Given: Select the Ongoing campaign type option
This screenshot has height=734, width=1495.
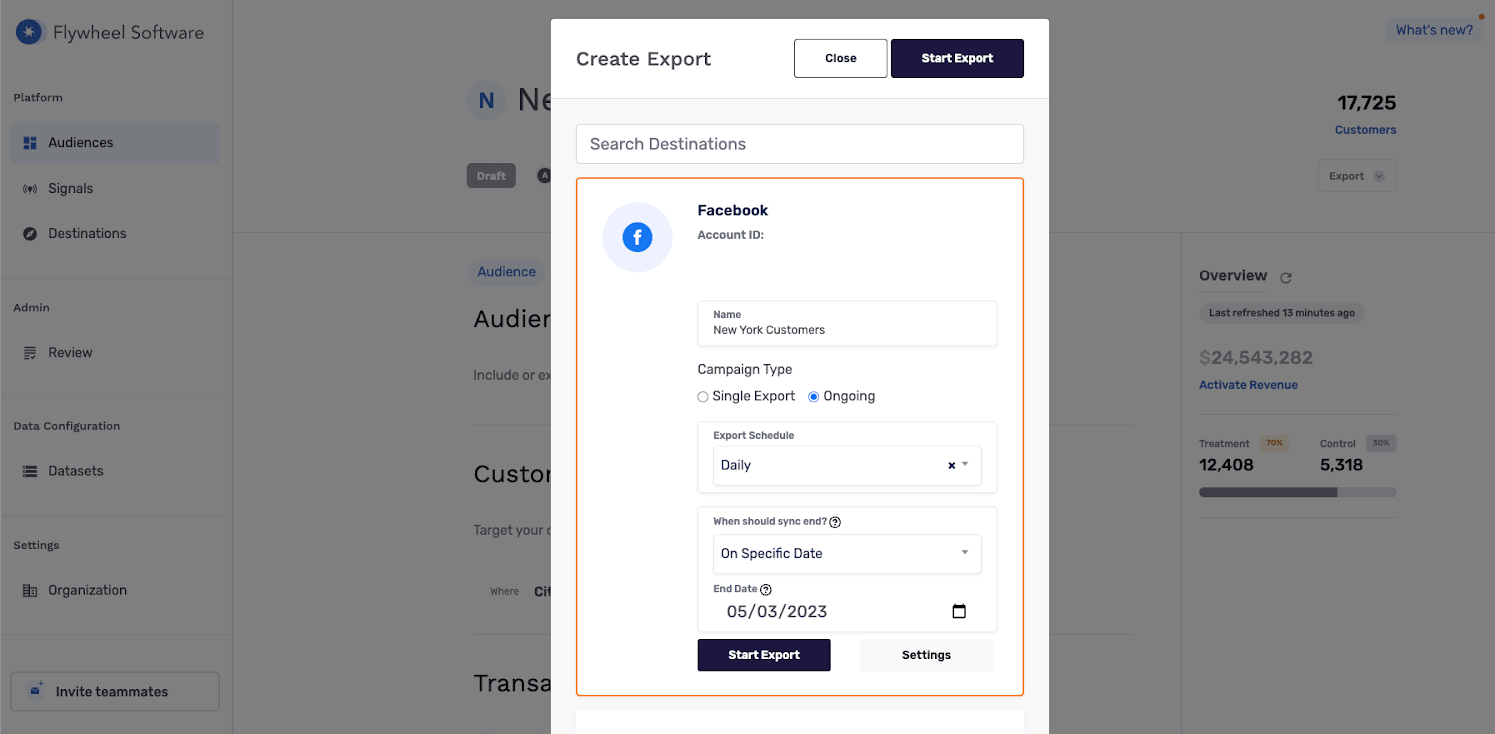Looking at the screenshot, I should click(x=814, y=397).
